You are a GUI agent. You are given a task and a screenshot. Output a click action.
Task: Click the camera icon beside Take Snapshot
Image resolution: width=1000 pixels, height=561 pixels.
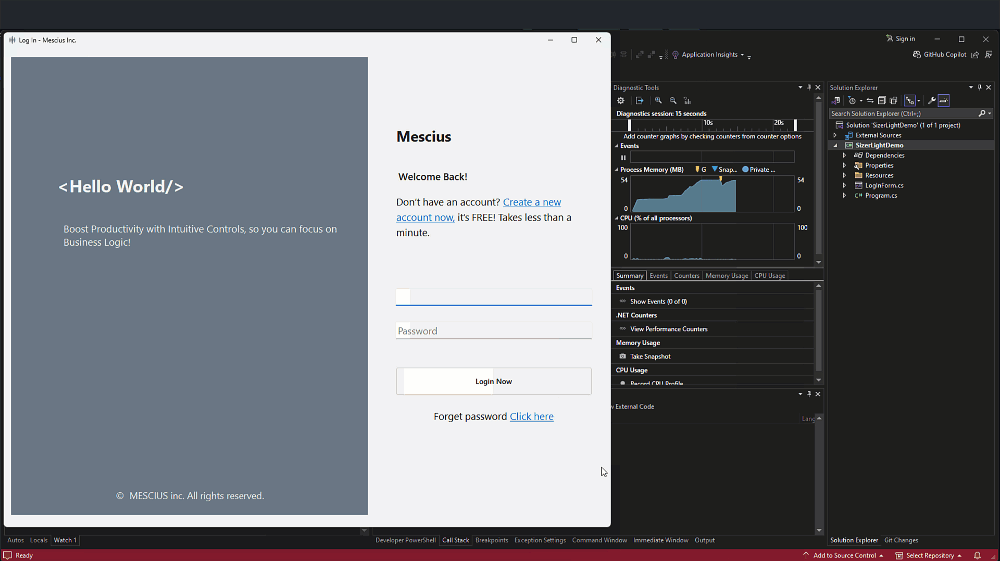tap(623, 356)
